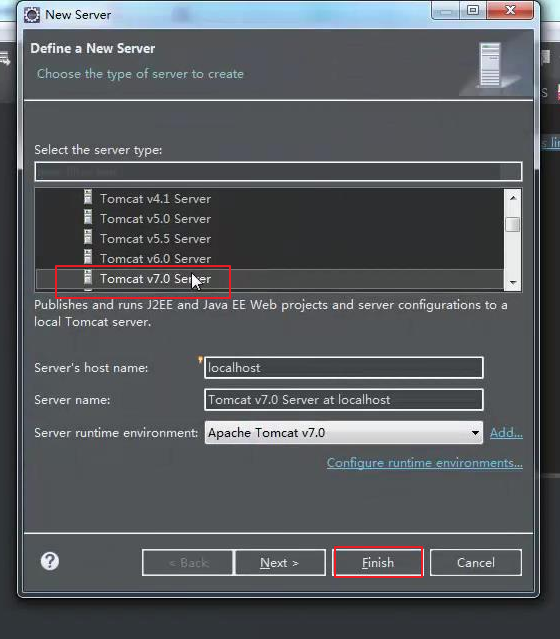560x639 pixels.
Task: Click the server list scroll down arrow
Action: [513, 282]
